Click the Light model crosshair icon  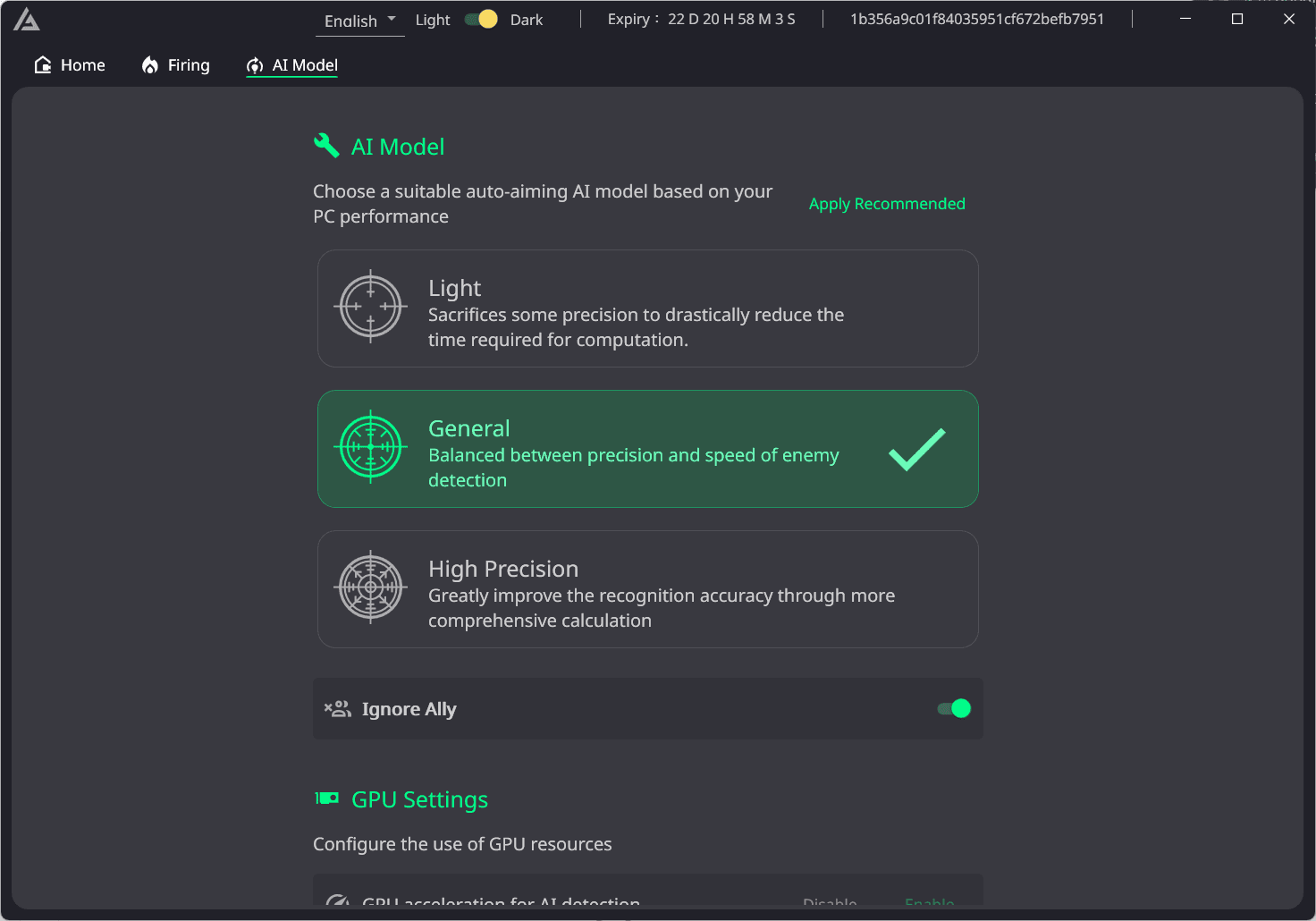pos(370,307)
